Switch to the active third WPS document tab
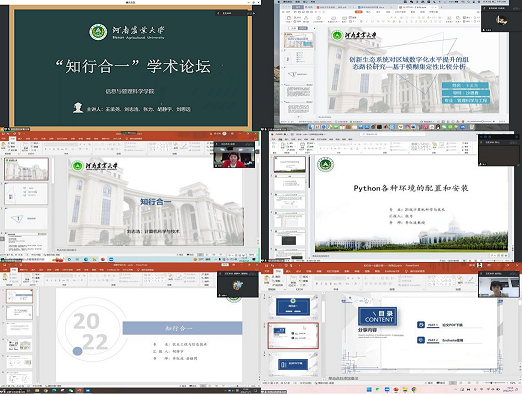The width and height of the screenshot is (522, 394). coord(419,7)
